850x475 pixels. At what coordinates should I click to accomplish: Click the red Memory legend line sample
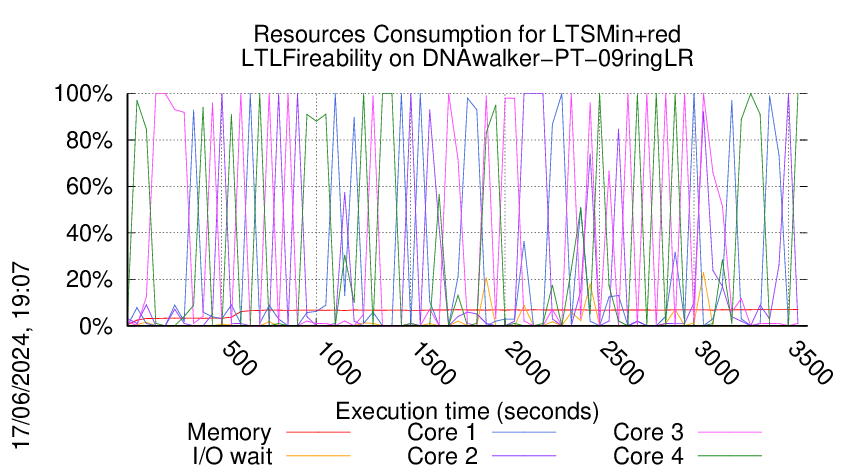point(318,432)
